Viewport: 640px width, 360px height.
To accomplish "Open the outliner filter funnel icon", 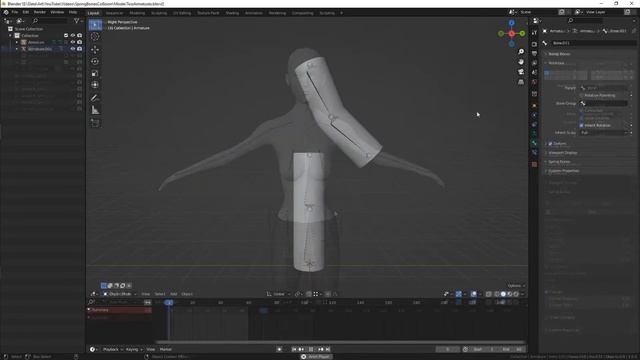I will [76, 20].
